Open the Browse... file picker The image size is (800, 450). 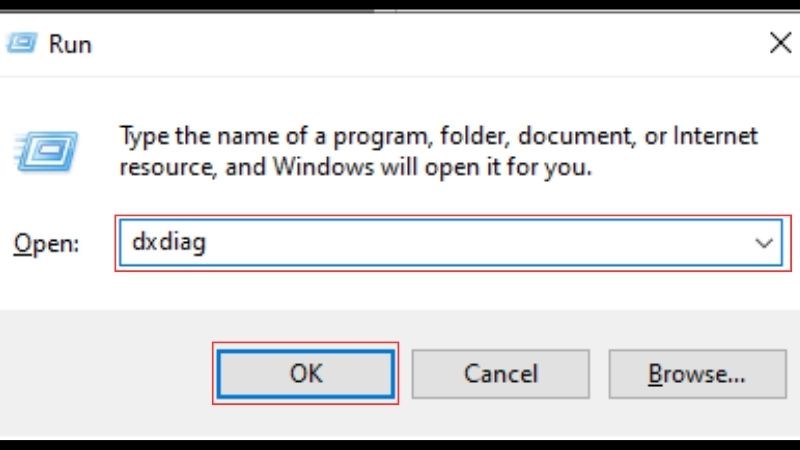(x=696, y=374)
